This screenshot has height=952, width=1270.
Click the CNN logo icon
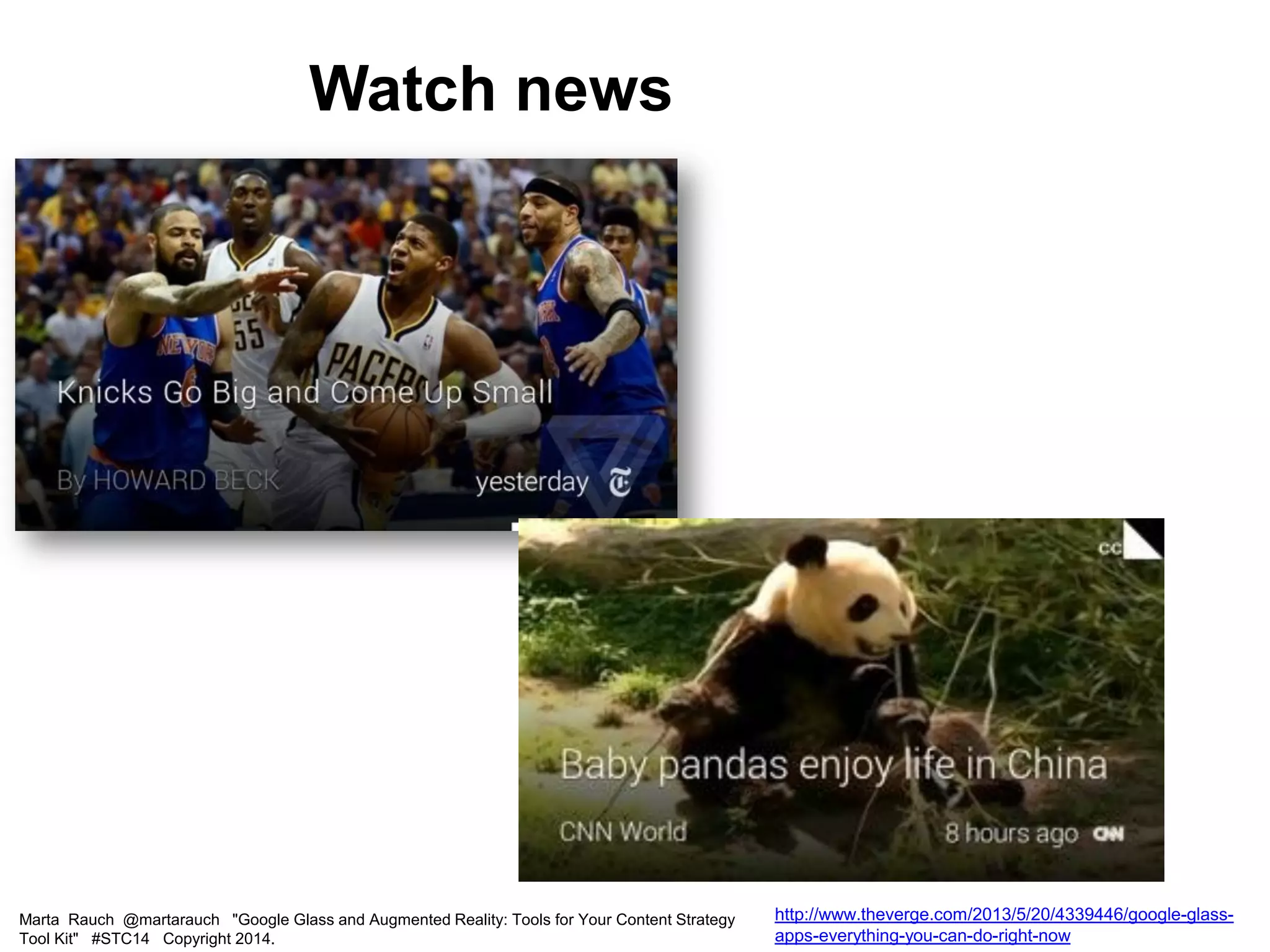(x=1108, y=834)
